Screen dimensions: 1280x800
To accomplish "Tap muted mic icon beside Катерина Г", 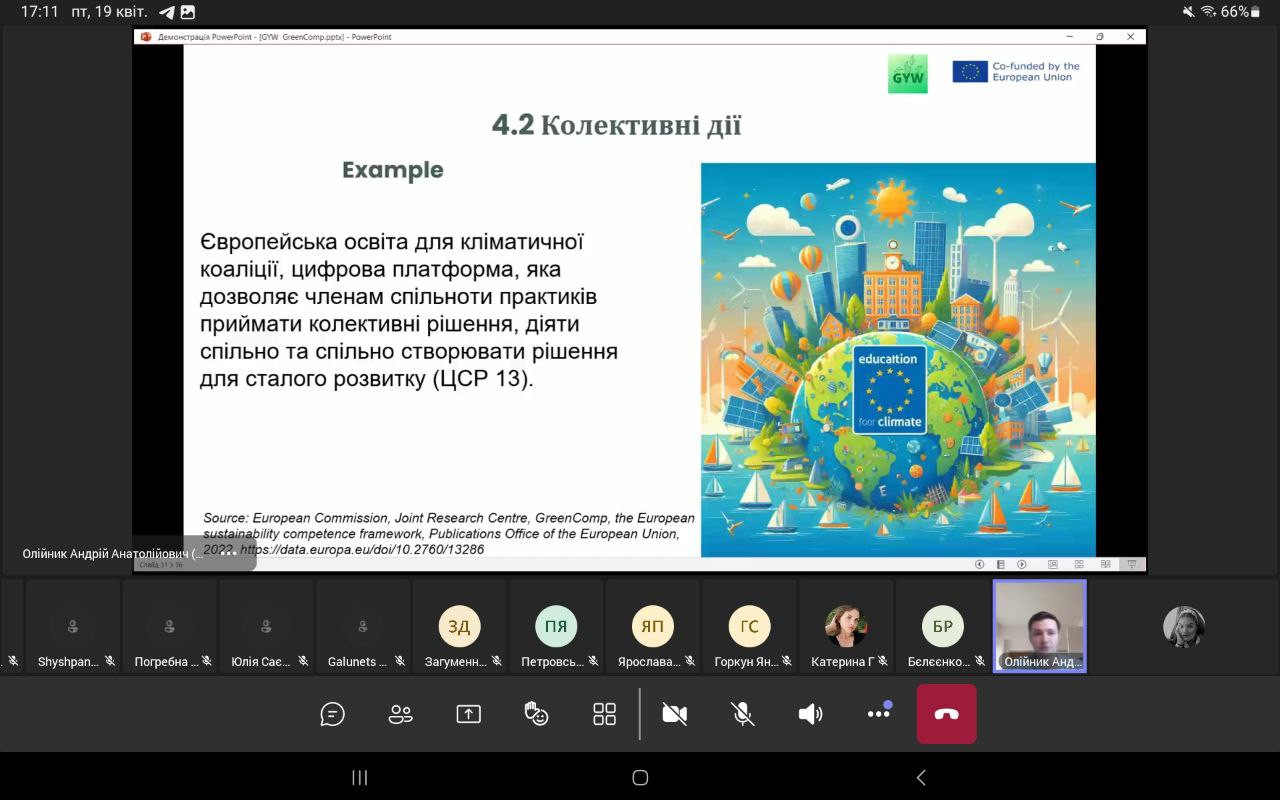I will tap(883, 661).
